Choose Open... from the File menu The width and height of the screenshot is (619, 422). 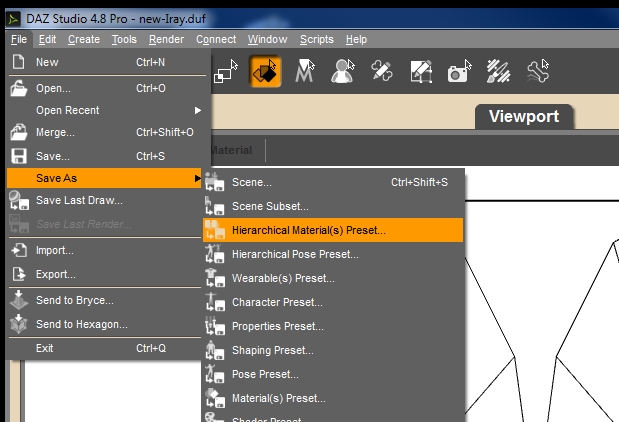pos(105,88)
